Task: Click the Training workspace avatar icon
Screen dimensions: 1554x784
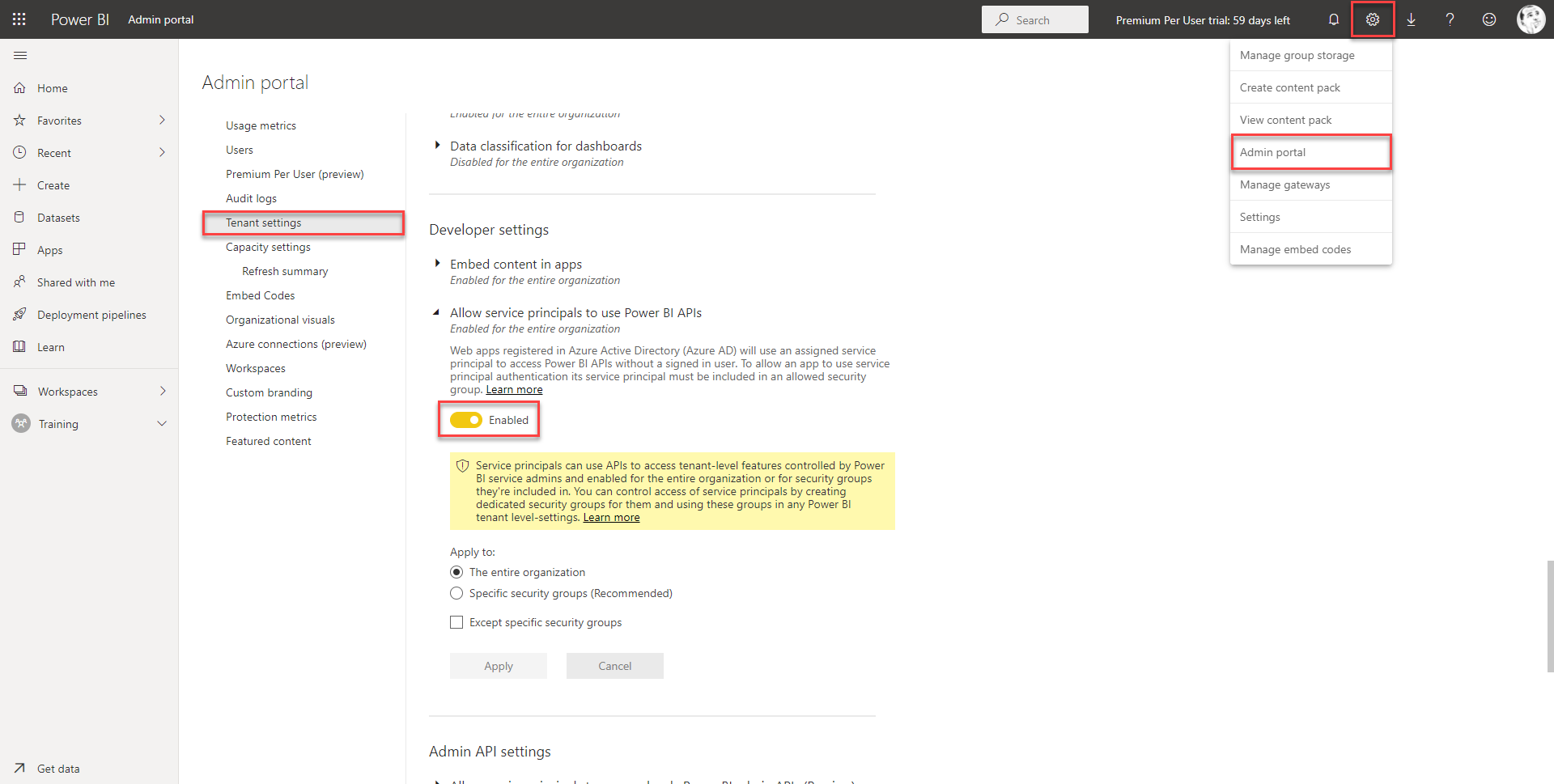Action: (21, 423)
